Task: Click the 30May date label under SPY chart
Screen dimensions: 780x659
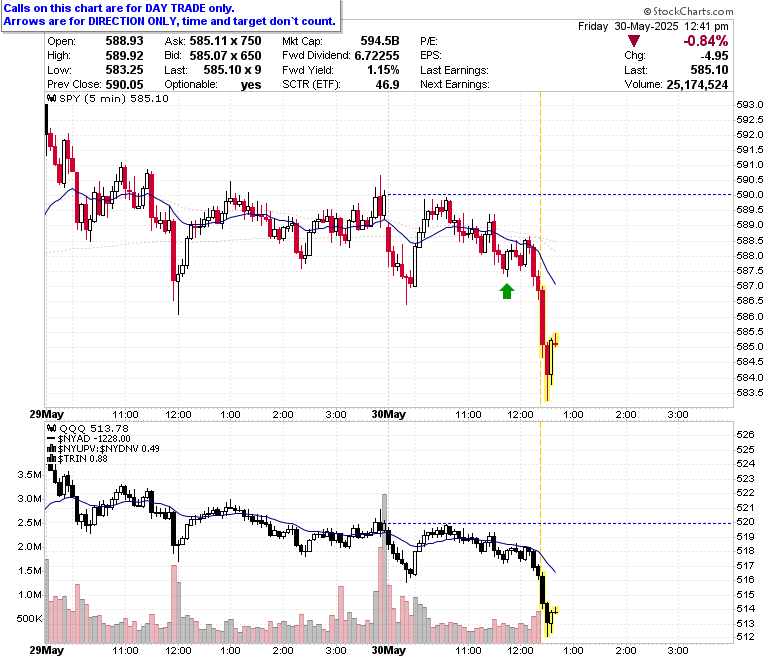Action: pos(389,415)
